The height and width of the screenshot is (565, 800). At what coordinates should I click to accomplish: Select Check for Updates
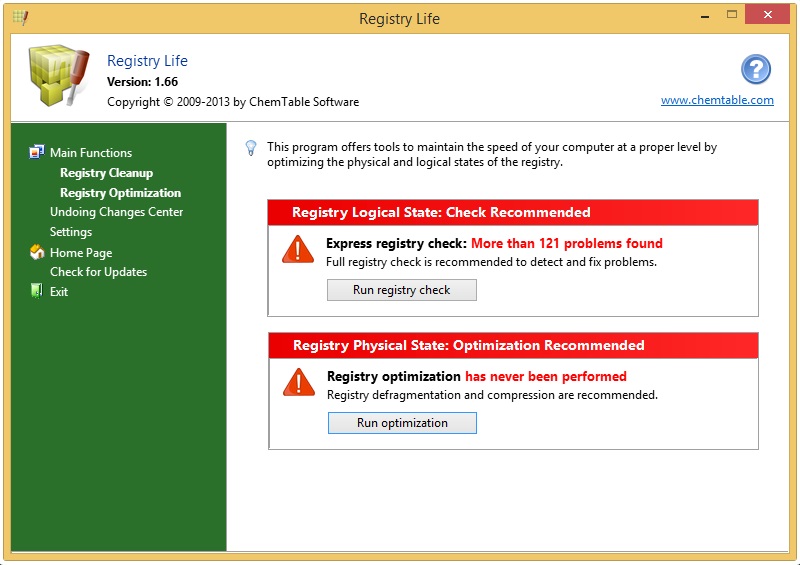click(98, 272)
